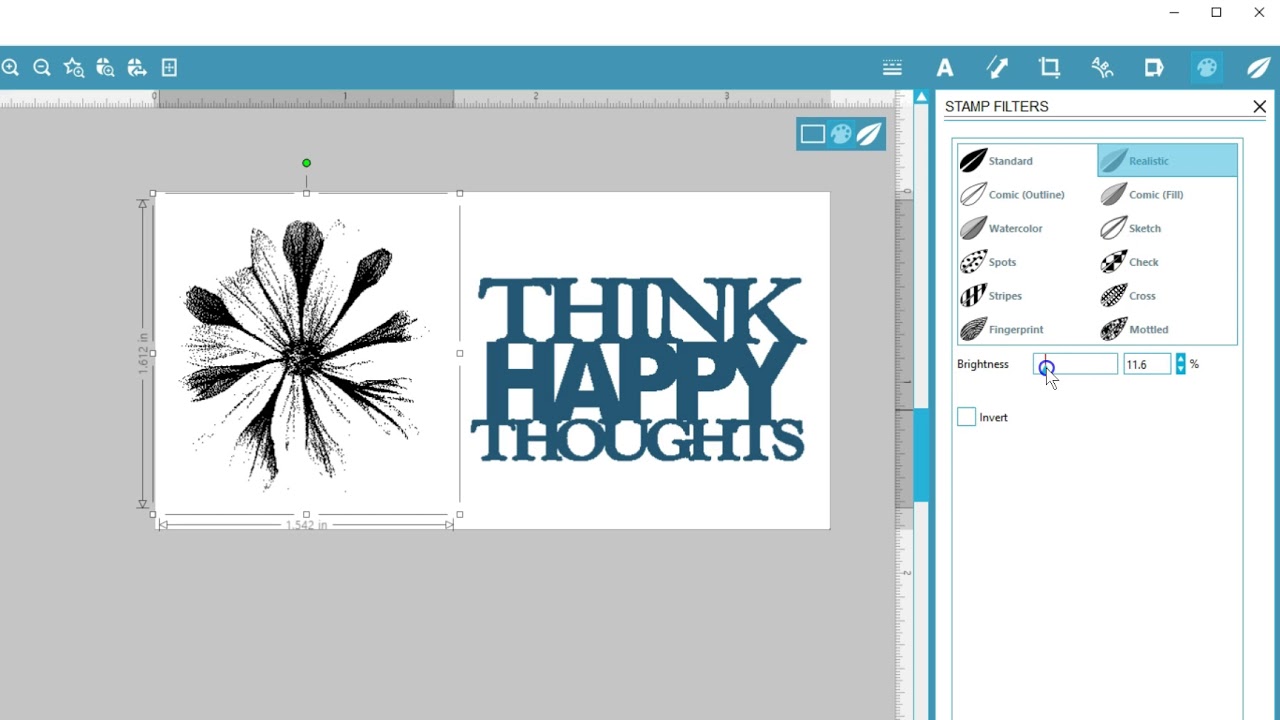The image size is (1280, 720).
Task: Use the Mottled filter
Action: [x=1167, y=329]
